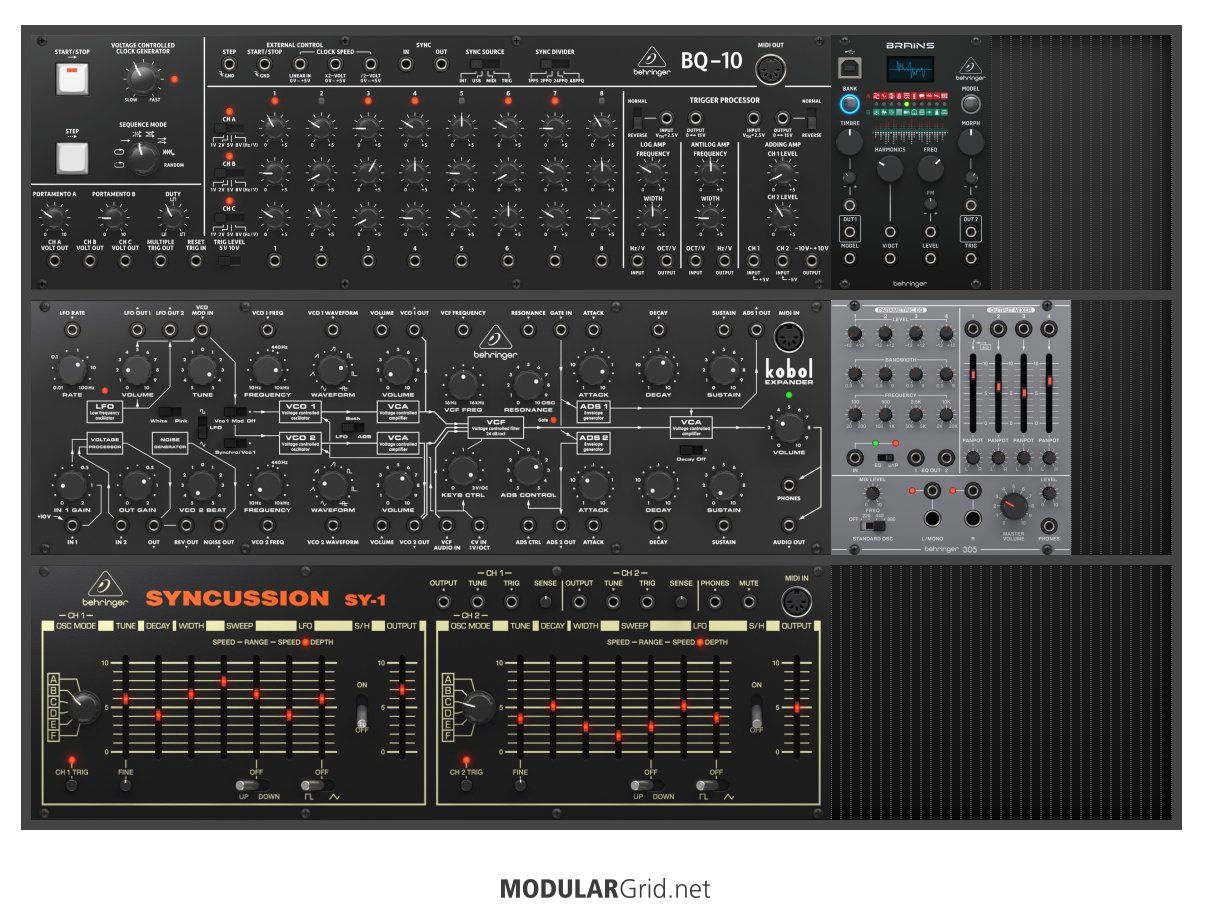The width and height of the screenshot is (1212, 910).
Task: Click the Brains MORPH knob
Action: tap(970, 141)
